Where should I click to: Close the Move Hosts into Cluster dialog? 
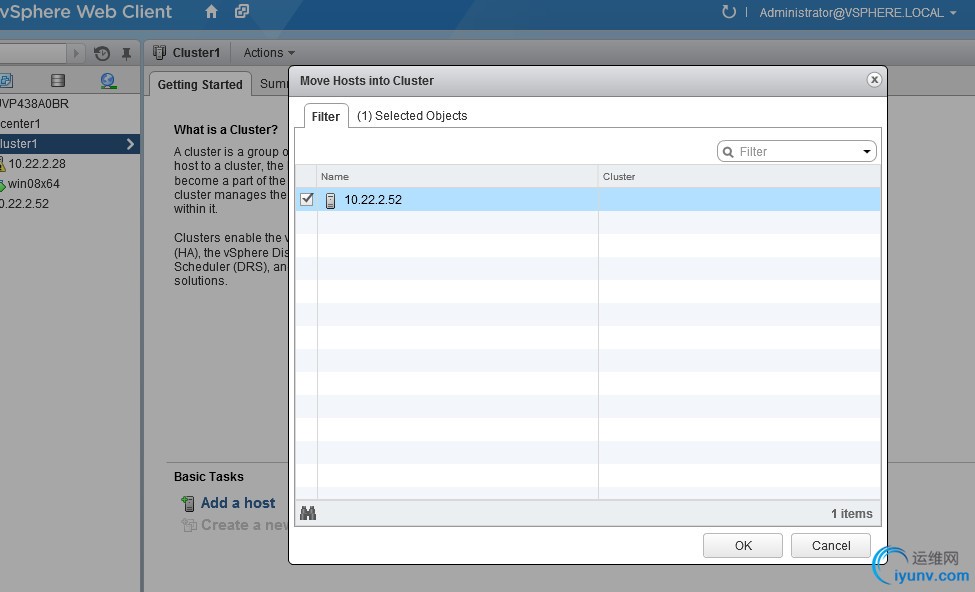coord(874,80)
